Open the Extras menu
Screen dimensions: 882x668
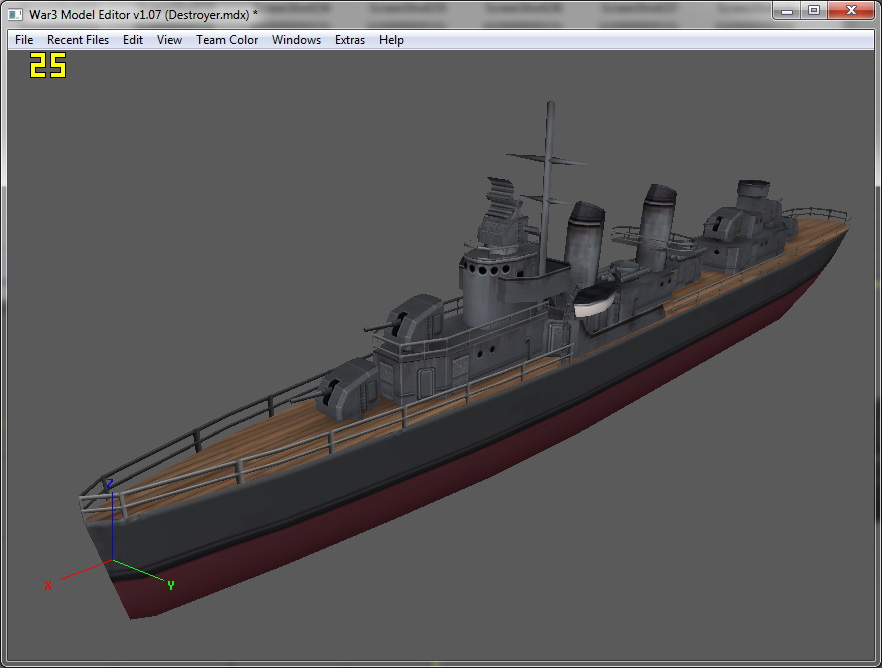pos(349,40)
